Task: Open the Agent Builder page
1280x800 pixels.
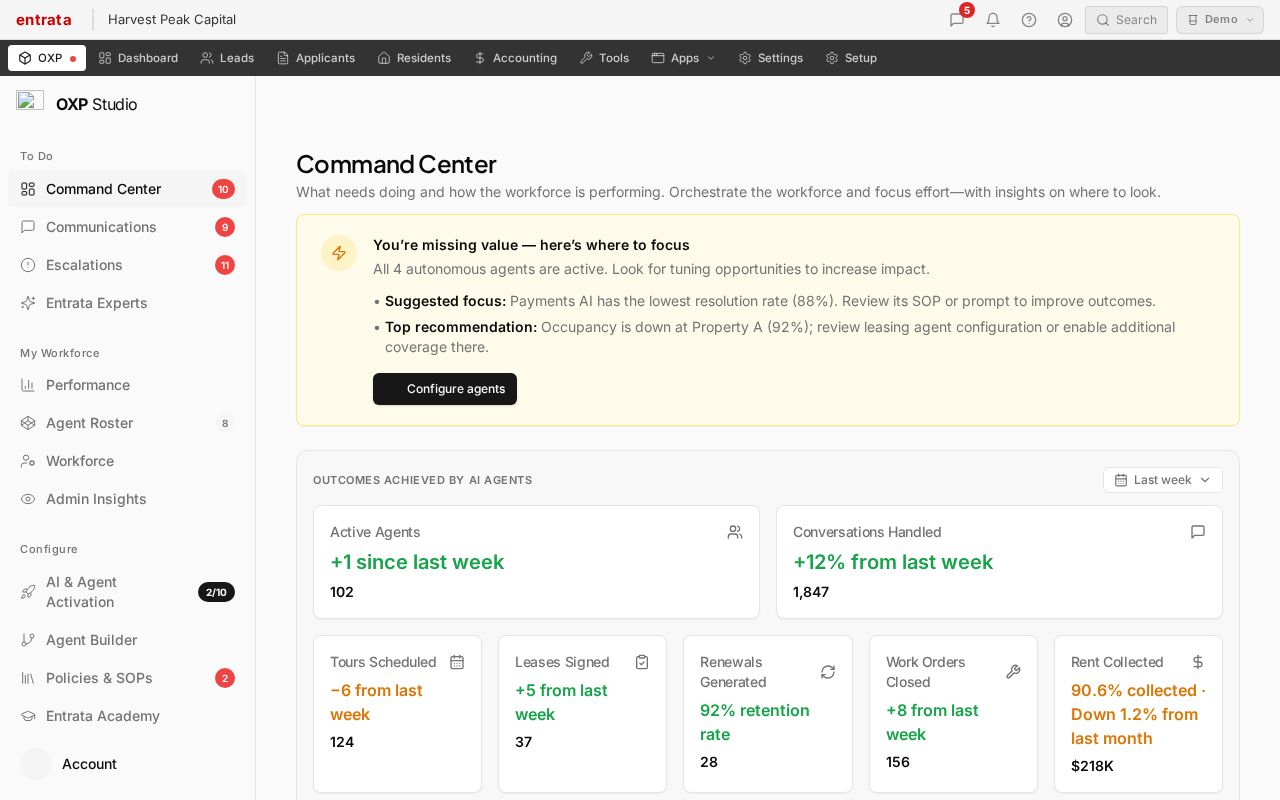Action: tap(127, 640)
